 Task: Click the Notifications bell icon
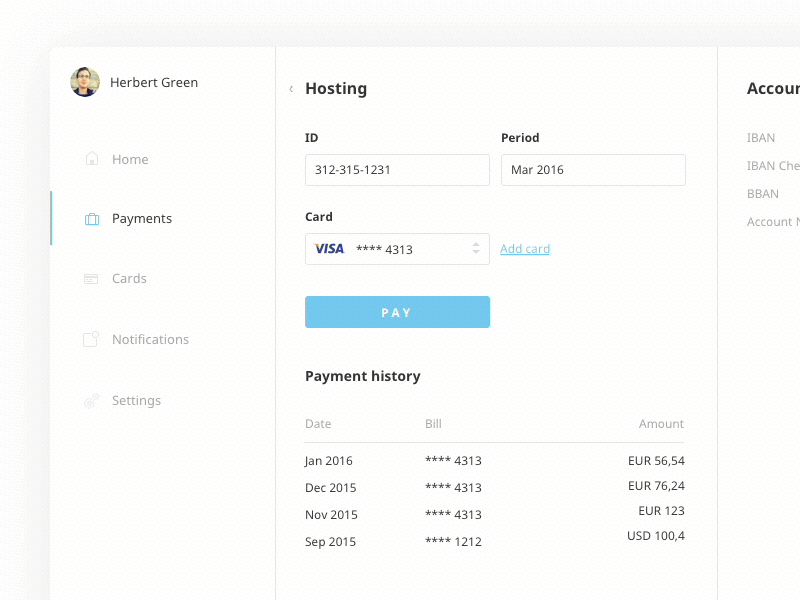[90, 339]
